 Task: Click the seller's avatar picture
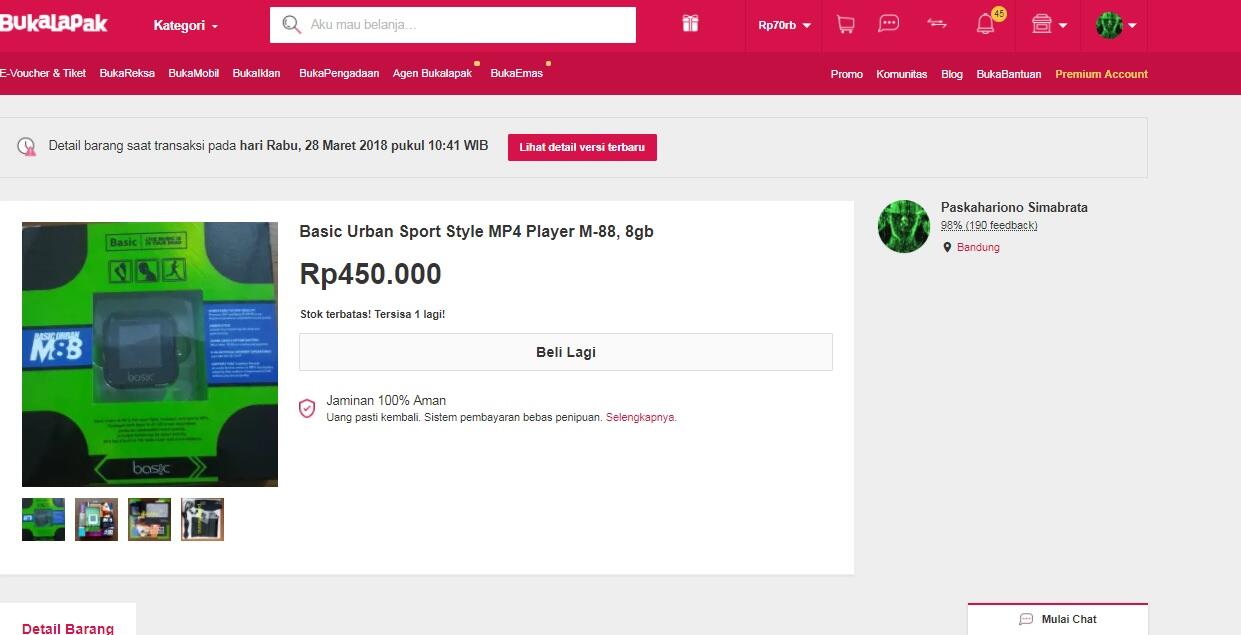(x=904, y=226)
